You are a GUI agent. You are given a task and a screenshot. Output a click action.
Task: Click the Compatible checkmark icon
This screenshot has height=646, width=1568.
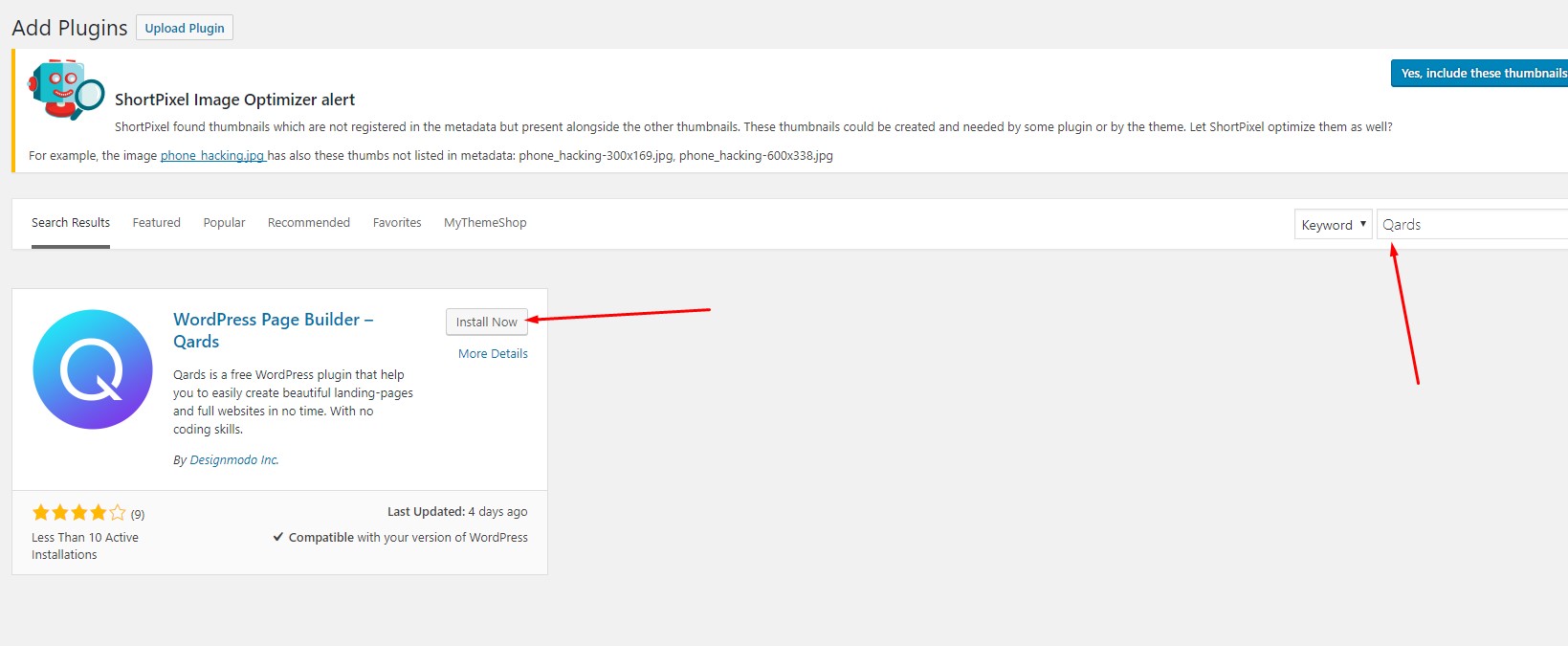[278, 537]
